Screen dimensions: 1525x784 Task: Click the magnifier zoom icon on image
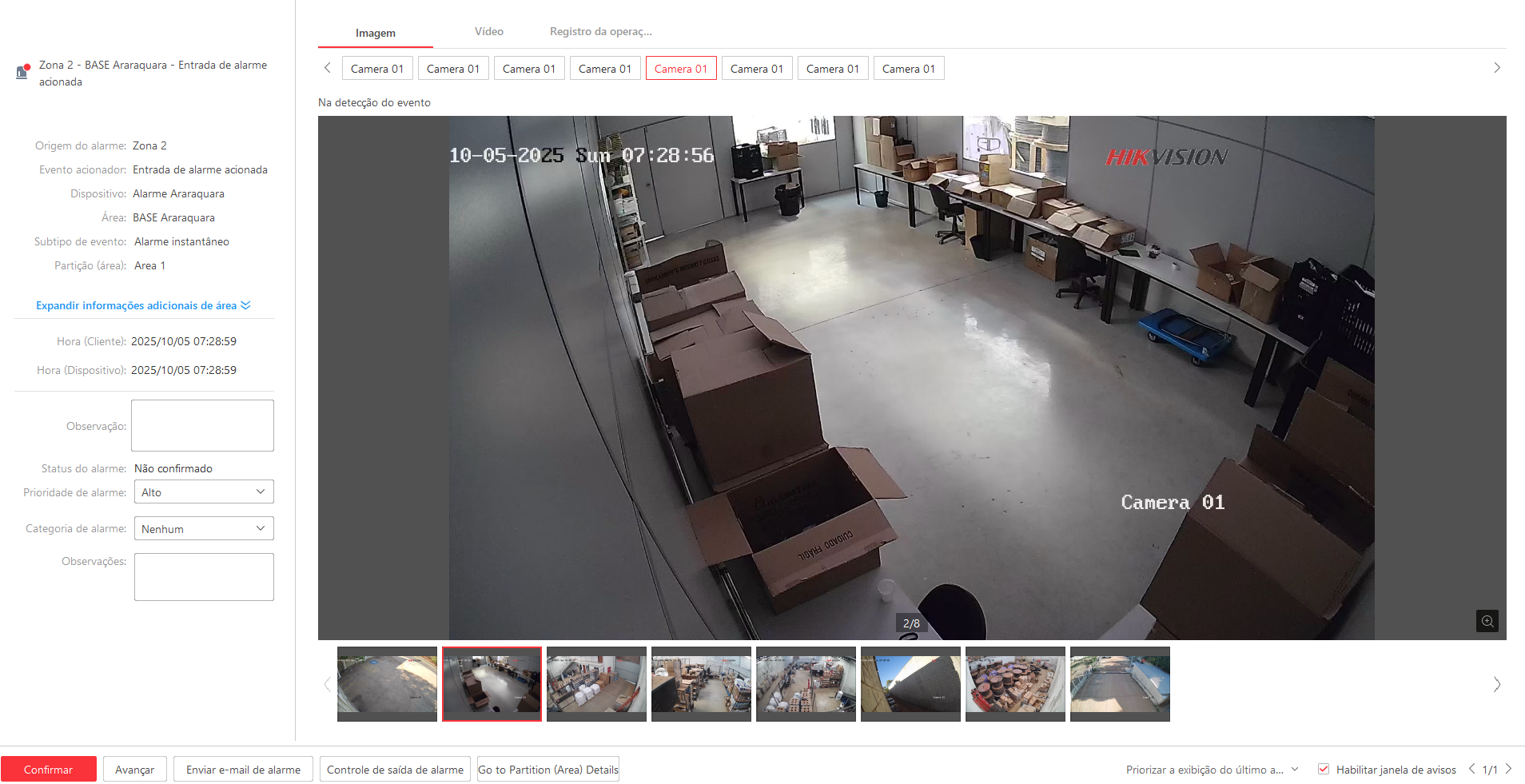[1487, 621]
